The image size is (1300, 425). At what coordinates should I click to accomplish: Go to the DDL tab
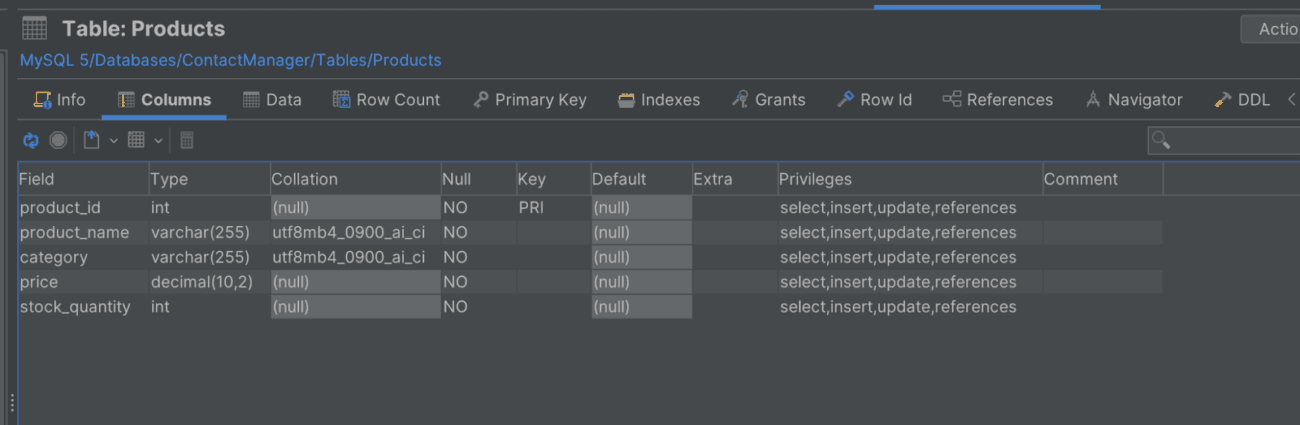(x=1242, y=100)
